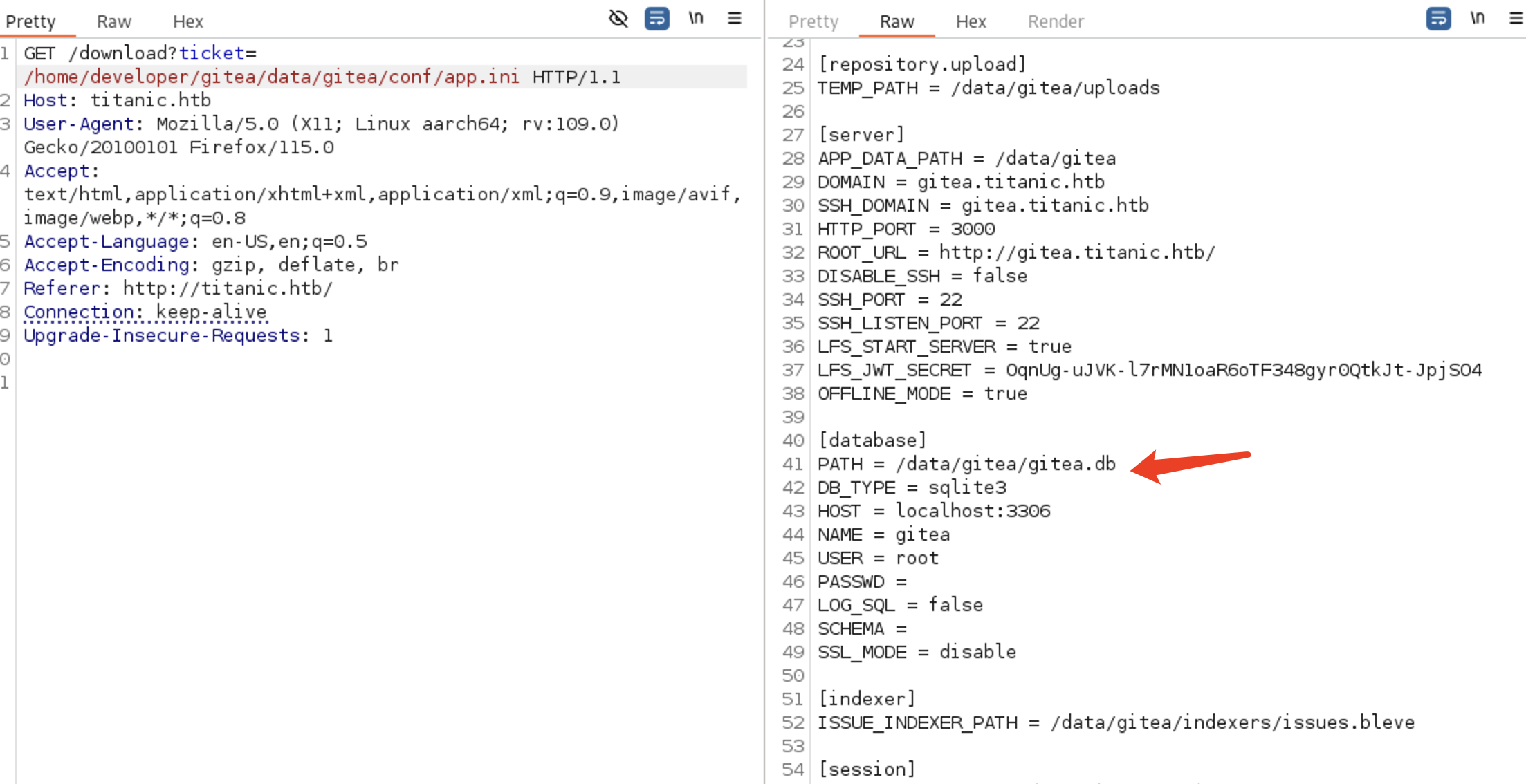The height and width of the screenshot is (784, 1526).
Task: Click the Host: titanic.htb header
Action: coord(117,100)
